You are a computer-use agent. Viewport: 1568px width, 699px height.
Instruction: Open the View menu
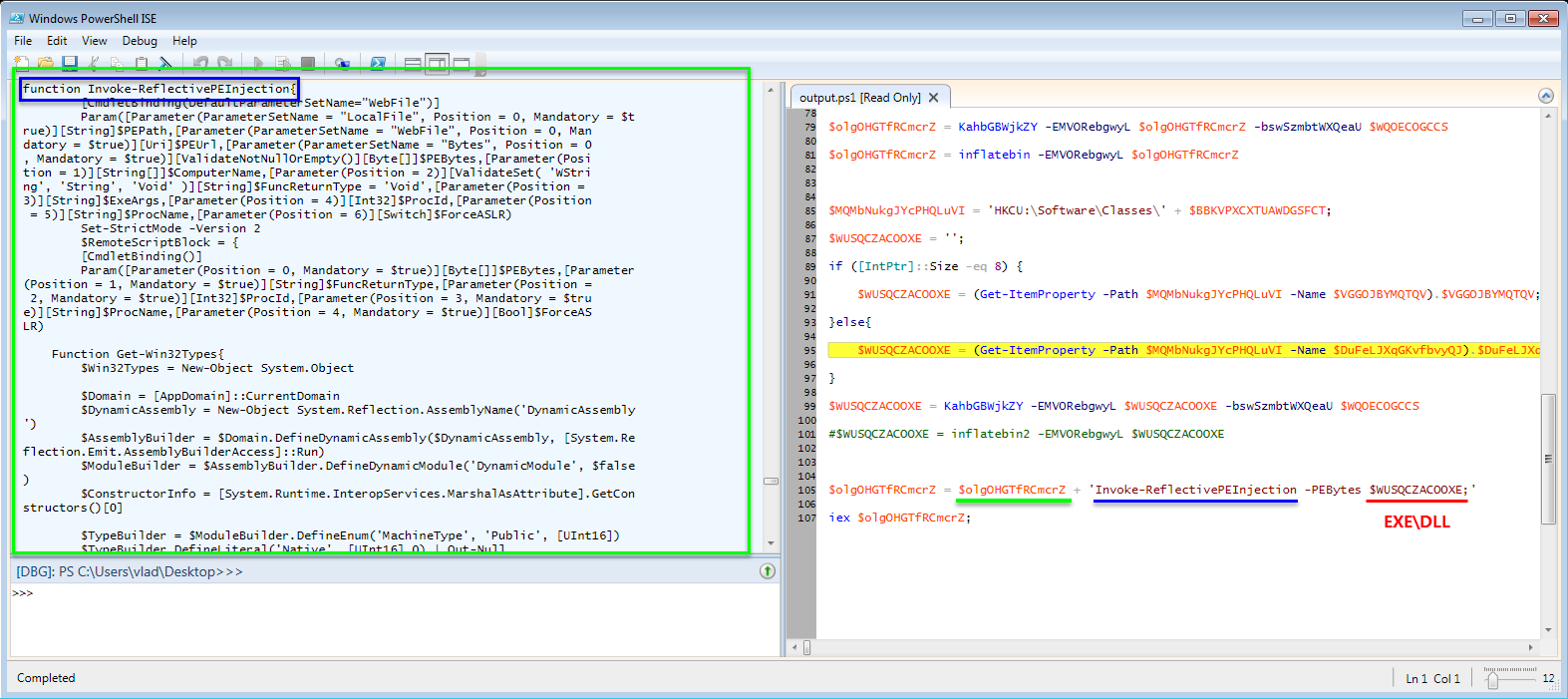[x=95, y=41]
